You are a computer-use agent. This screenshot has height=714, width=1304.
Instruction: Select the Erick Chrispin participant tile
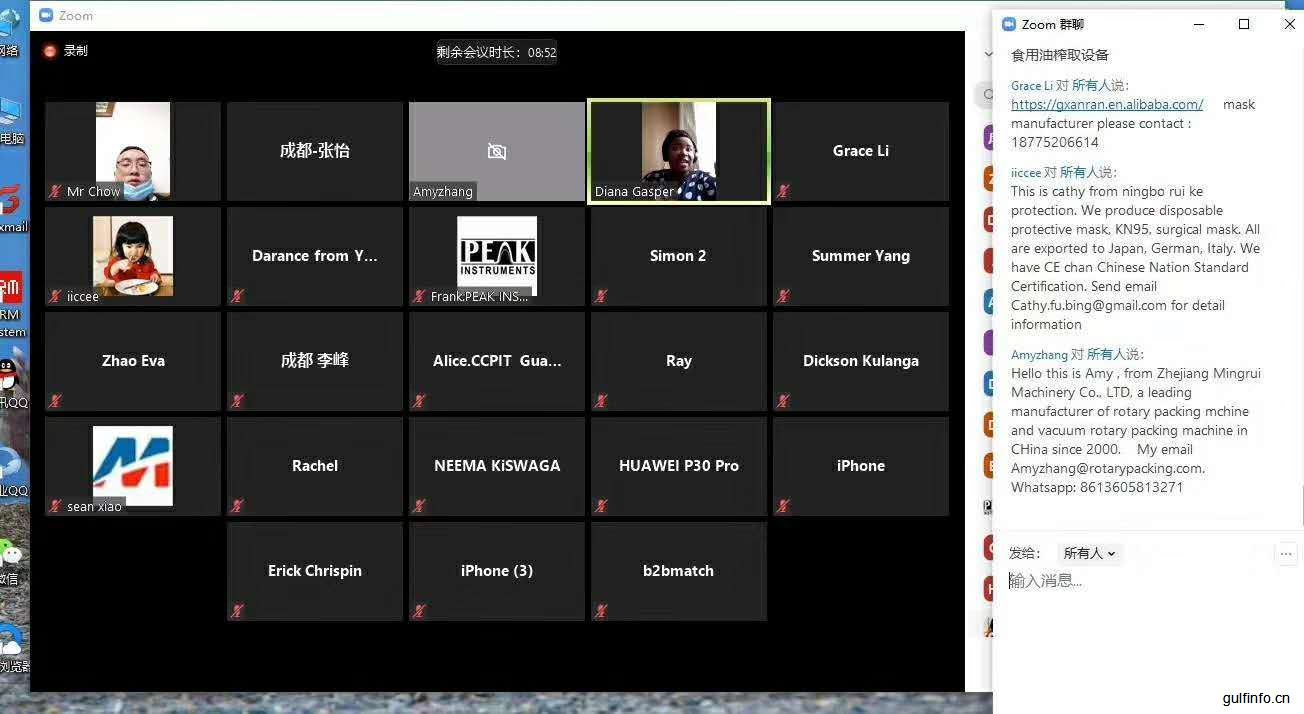[315, 570]
